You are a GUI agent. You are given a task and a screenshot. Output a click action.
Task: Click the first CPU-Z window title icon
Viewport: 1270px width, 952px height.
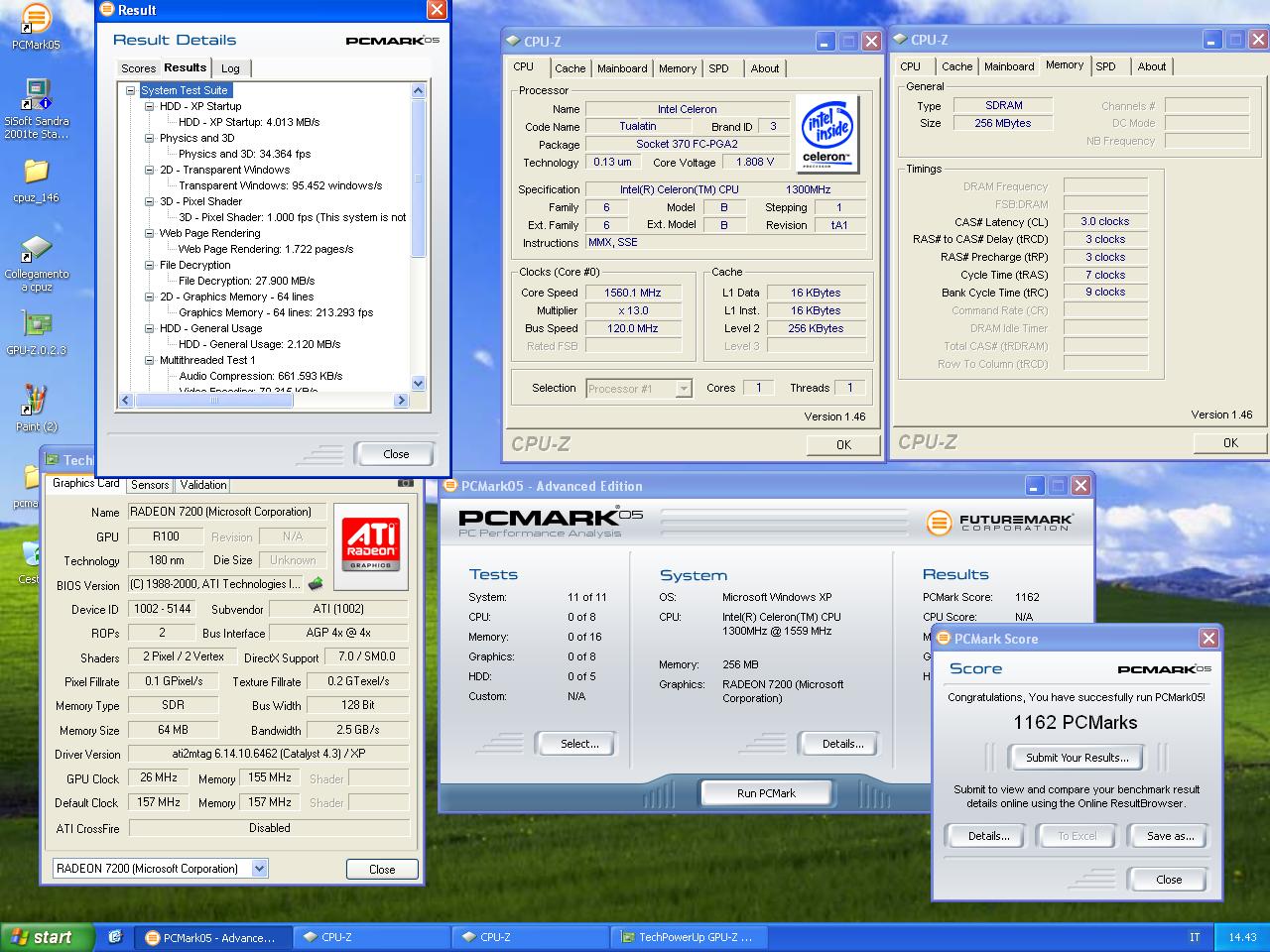(x=513, y=42)
